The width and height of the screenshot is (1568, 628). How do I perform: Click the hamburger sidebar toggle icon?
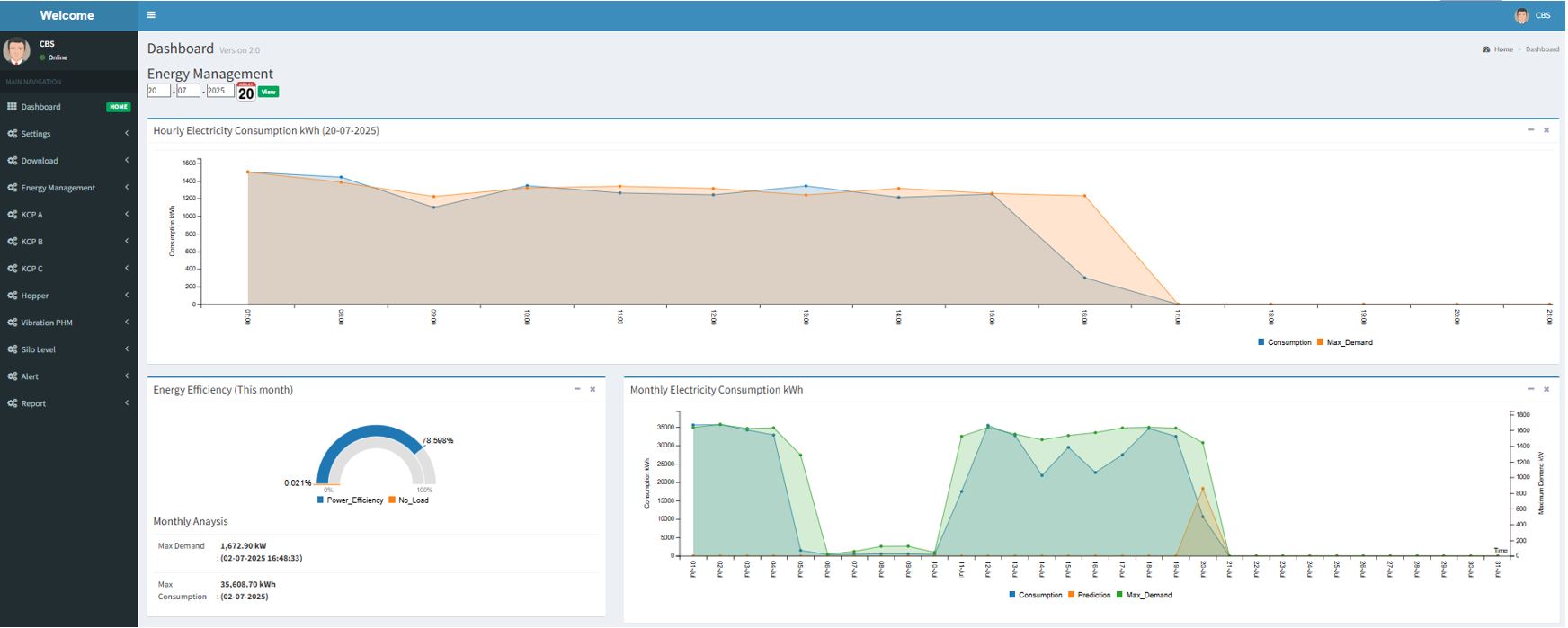pyautogui.click(x=151, y=15)
